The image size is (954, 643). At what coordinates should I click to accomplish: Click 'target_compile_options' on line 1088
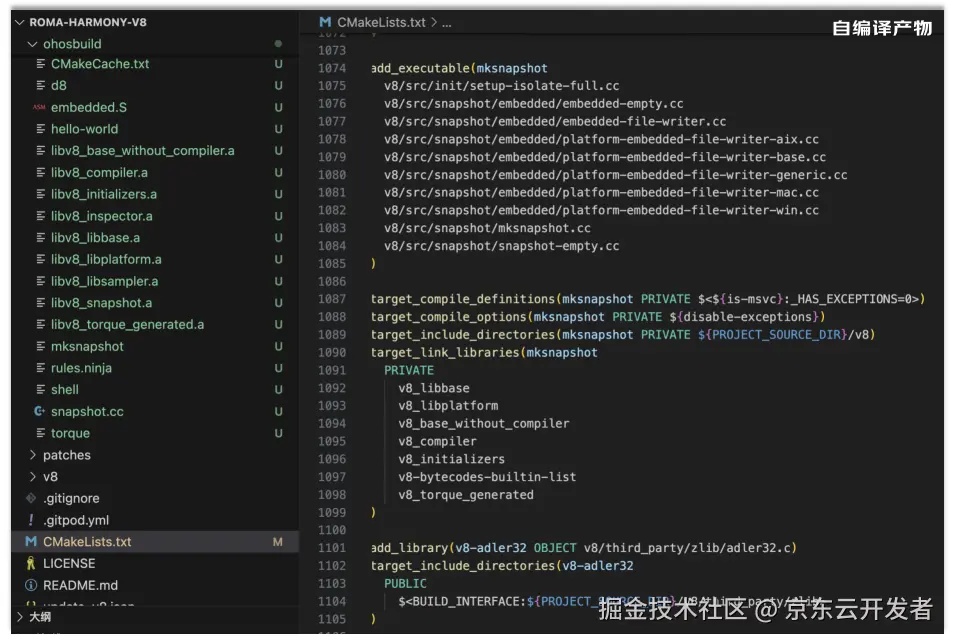(449, 317)
